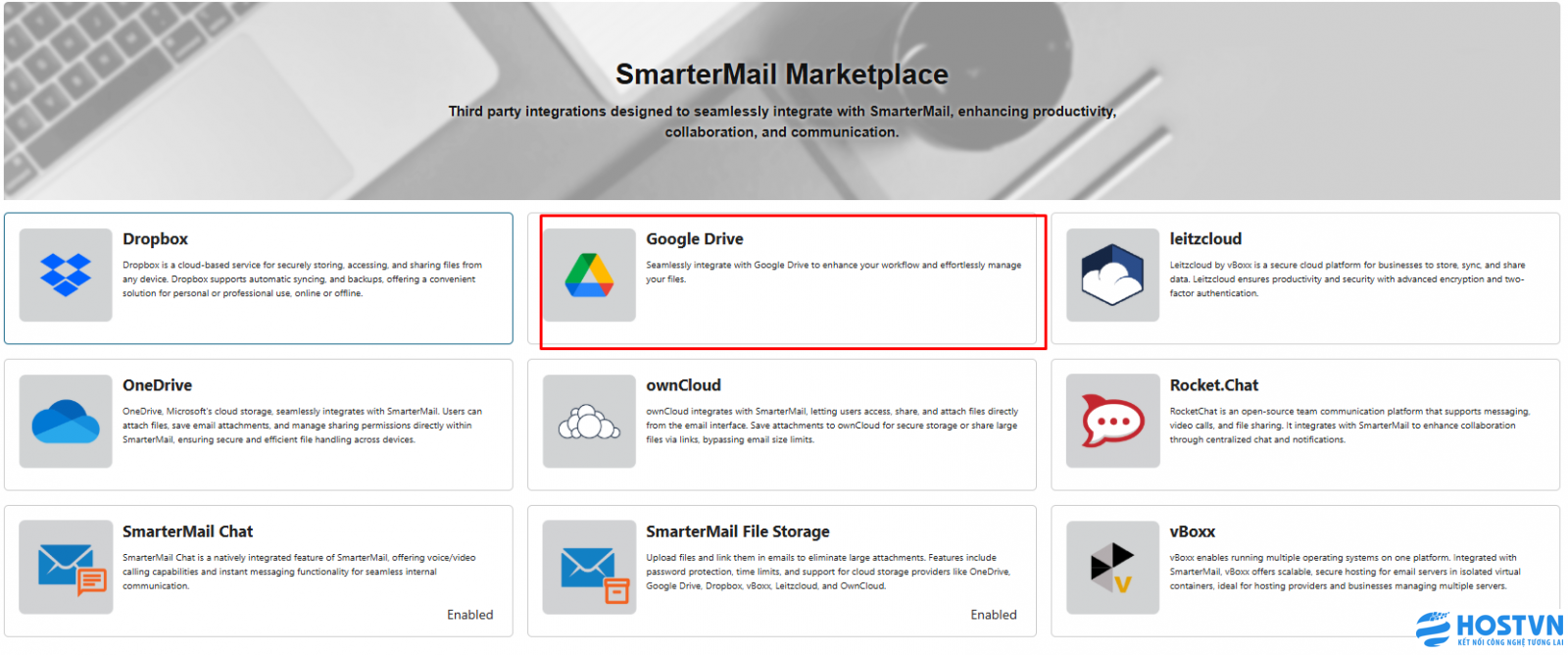Image resolution: width=1568 pixels, height=655 pixels.
Task: Click the leitzcloud hexagon cloud icon
Action: point(1112,275)
